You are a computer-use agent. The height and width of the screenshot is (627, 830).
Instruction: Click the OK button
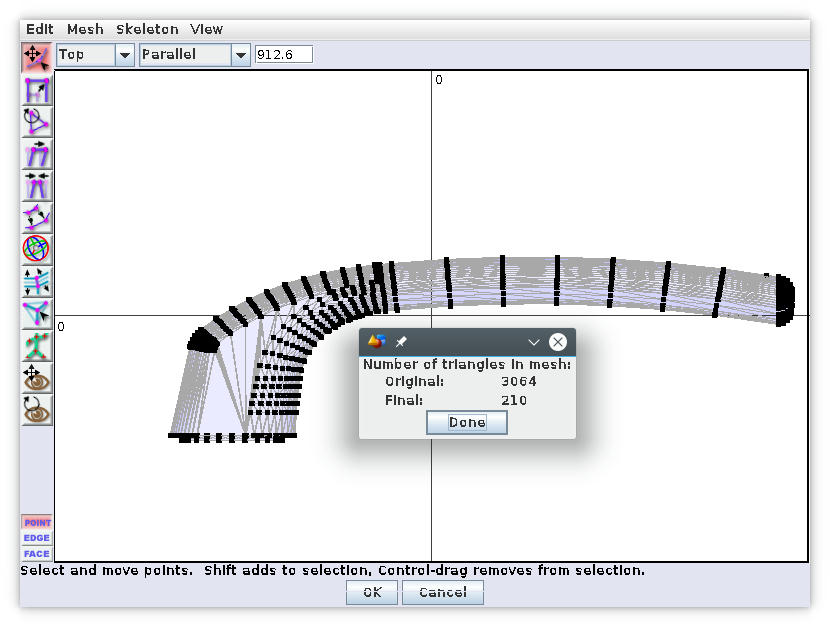tap(372, 592)
